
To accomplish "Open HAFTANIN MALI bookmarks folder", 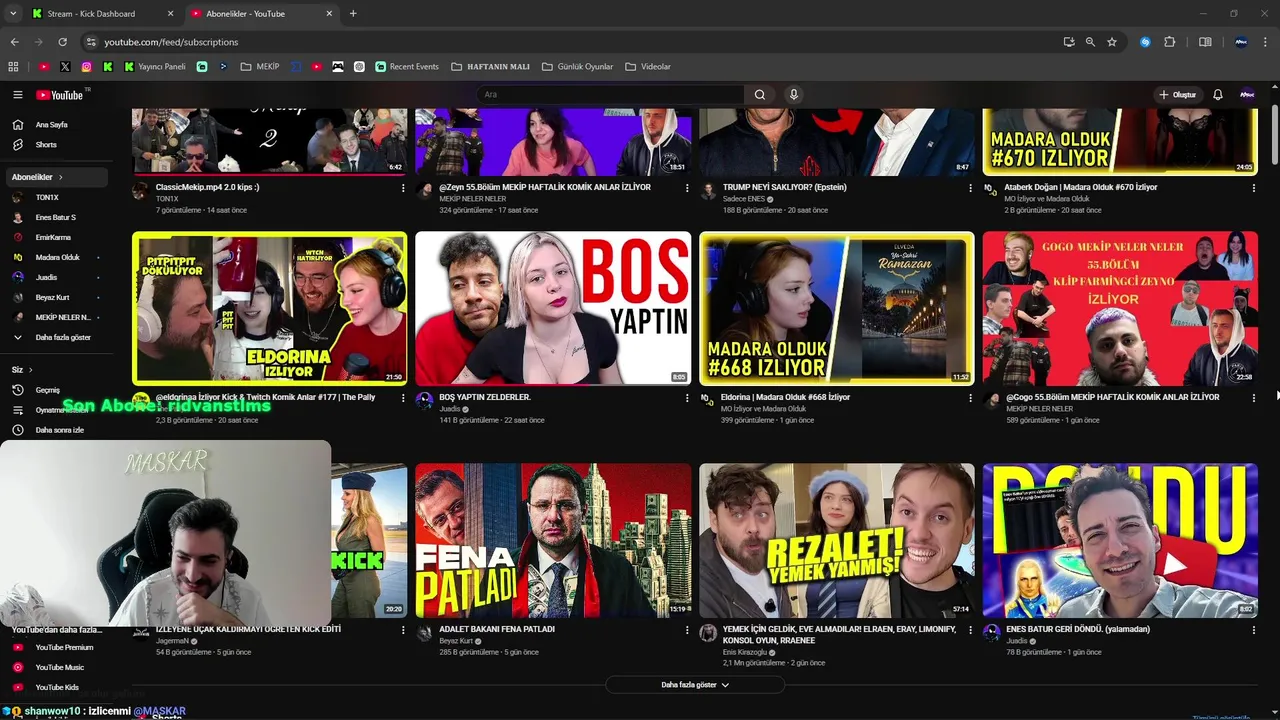I will click(491, 67).
